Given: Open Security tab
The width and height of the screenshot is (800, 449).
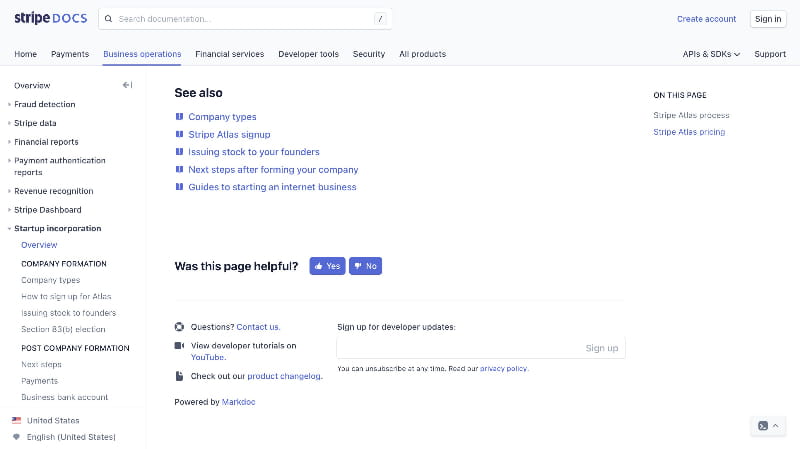Looking at the screenshot, I should (x=369, y=54).
